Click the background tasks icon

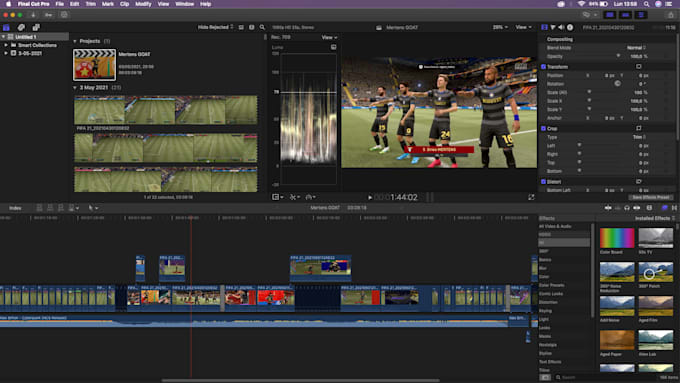pyautogui.click(x=64, y=15)
